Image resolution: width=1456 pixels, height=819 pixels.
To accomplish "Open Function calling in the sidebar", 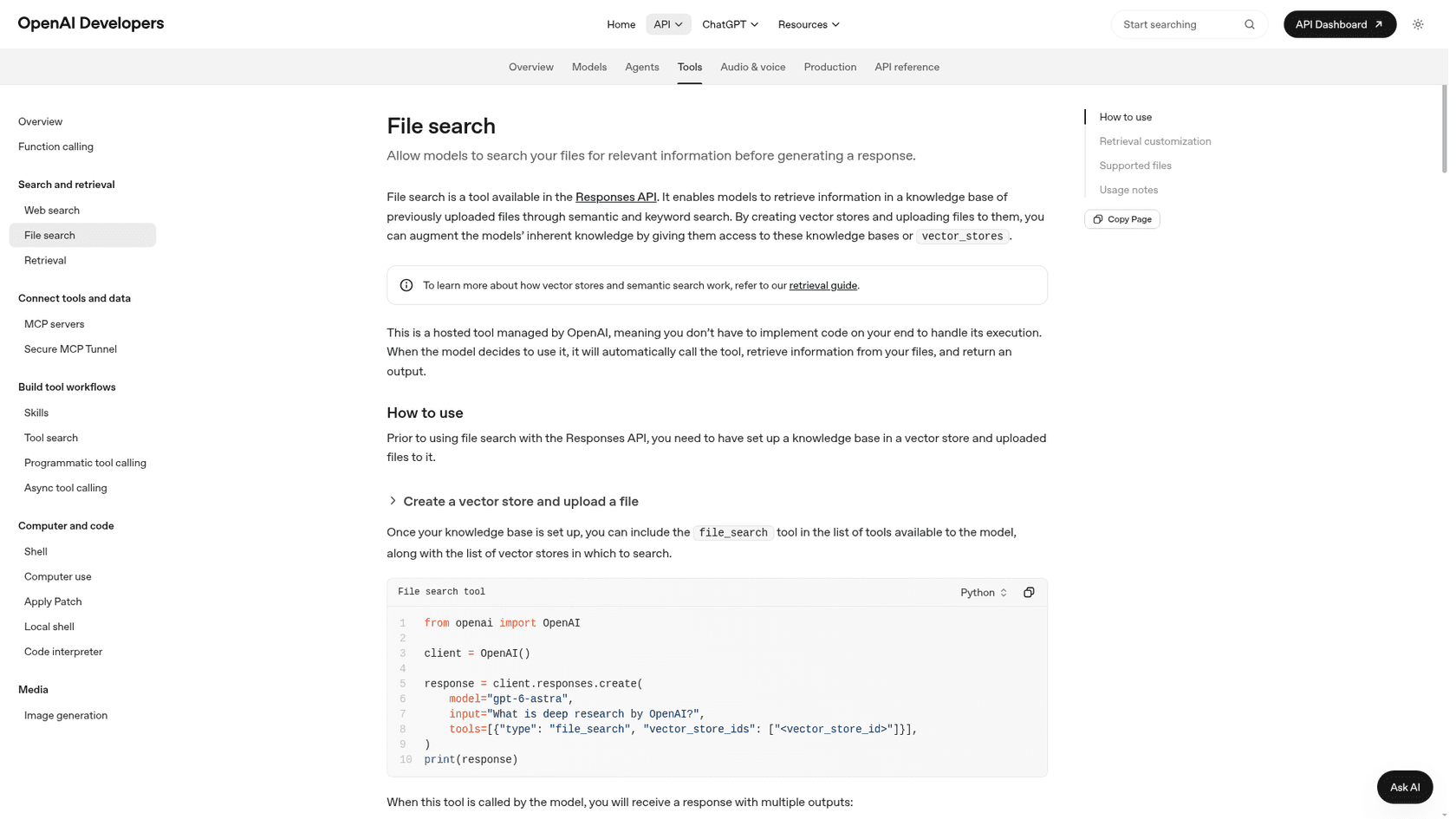I will (x=56, y=147).
